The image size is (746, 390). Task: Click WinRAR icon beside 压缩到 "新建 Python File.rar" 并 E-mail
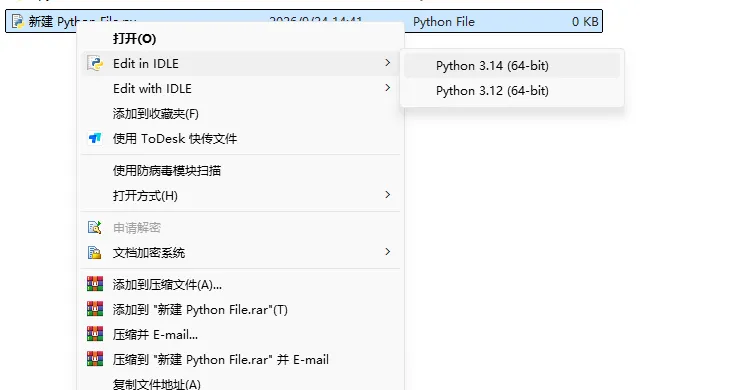click(x=95, y=359)
